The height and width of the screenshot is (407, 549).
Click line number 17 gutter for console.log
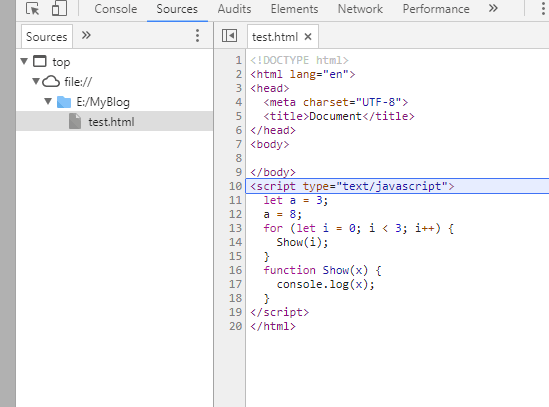coord(235,284)
